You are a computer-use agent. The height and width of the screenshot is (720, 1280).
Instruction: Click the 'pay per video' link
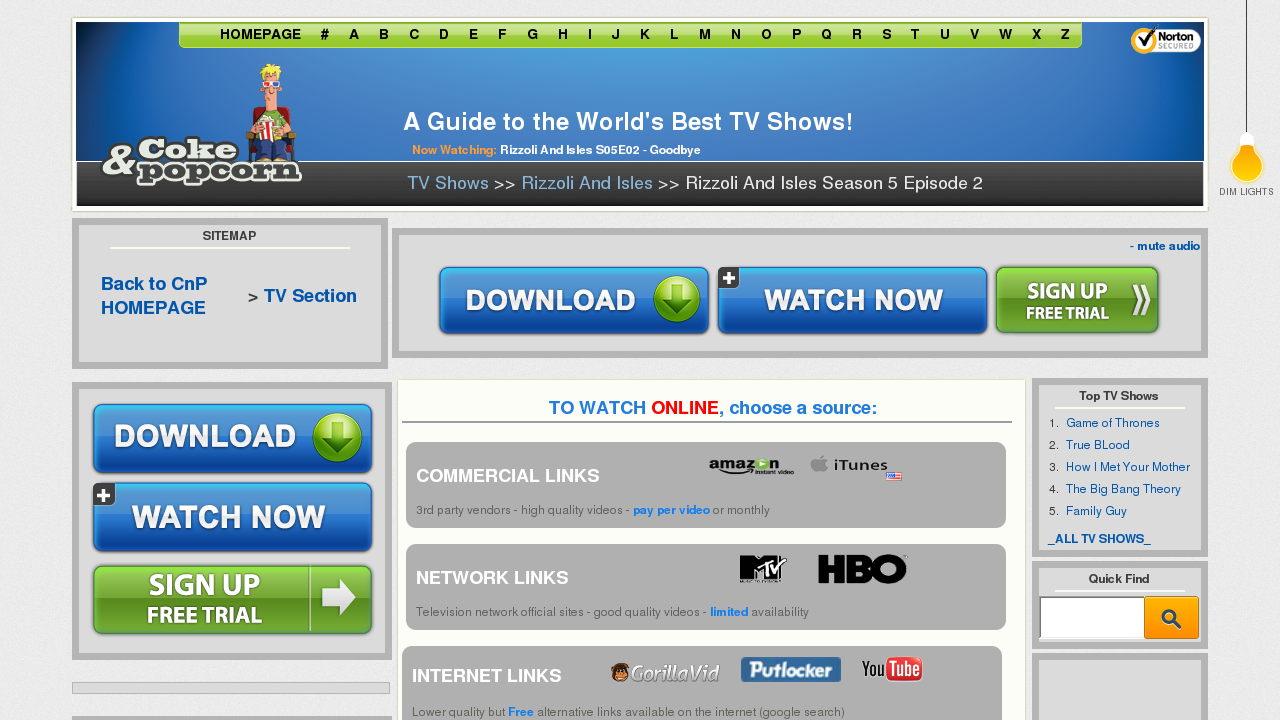[x=671, y=510]
